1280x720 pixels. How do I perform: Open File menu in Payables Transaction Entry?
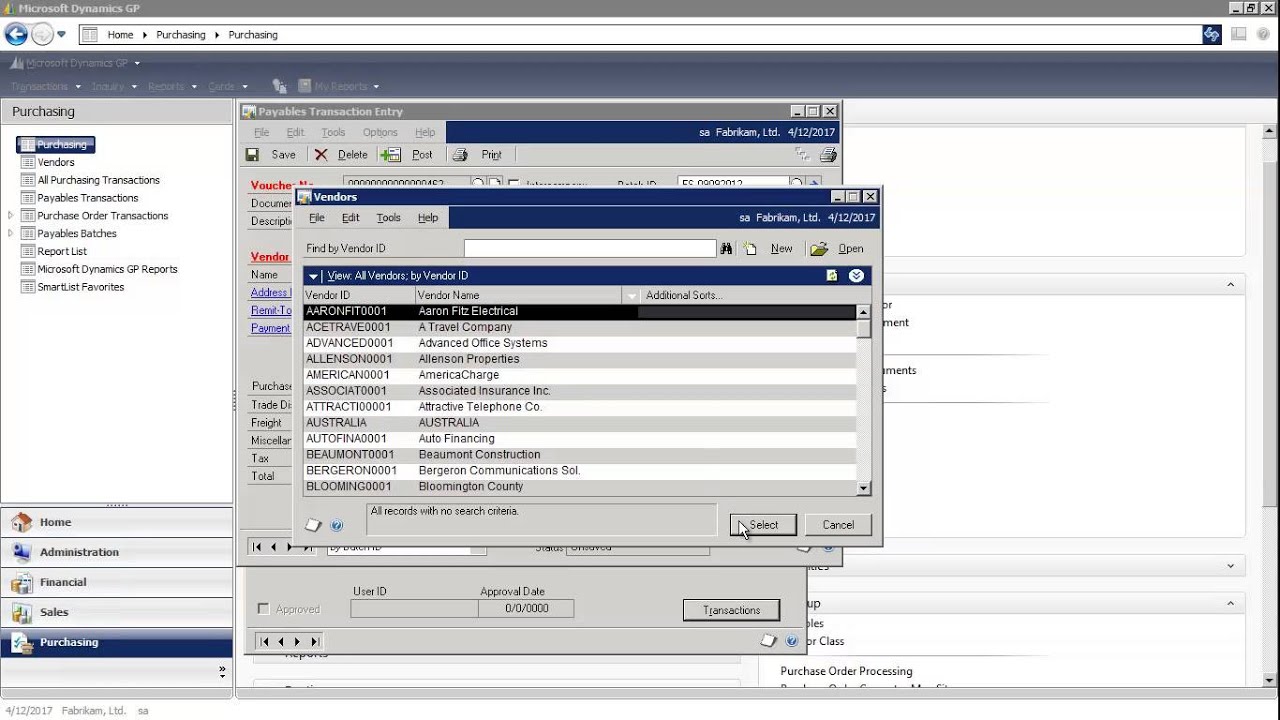click(262, 132)
